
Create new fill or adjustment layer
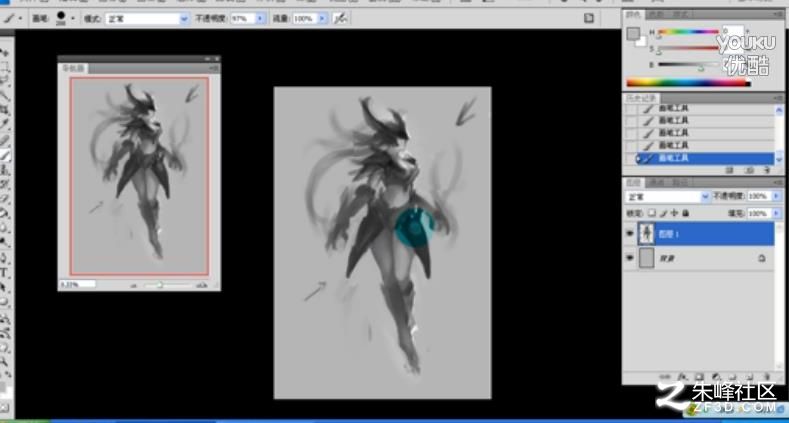[x=716, y=376]
